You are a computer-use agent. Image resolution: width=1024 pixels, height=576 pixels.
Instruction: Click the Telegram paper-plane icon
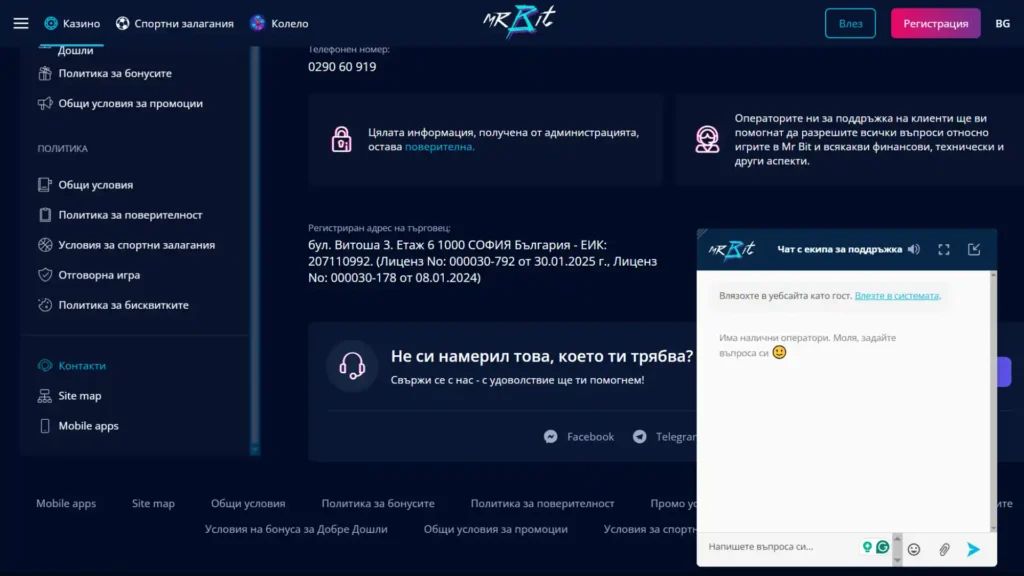pos(639,437)
